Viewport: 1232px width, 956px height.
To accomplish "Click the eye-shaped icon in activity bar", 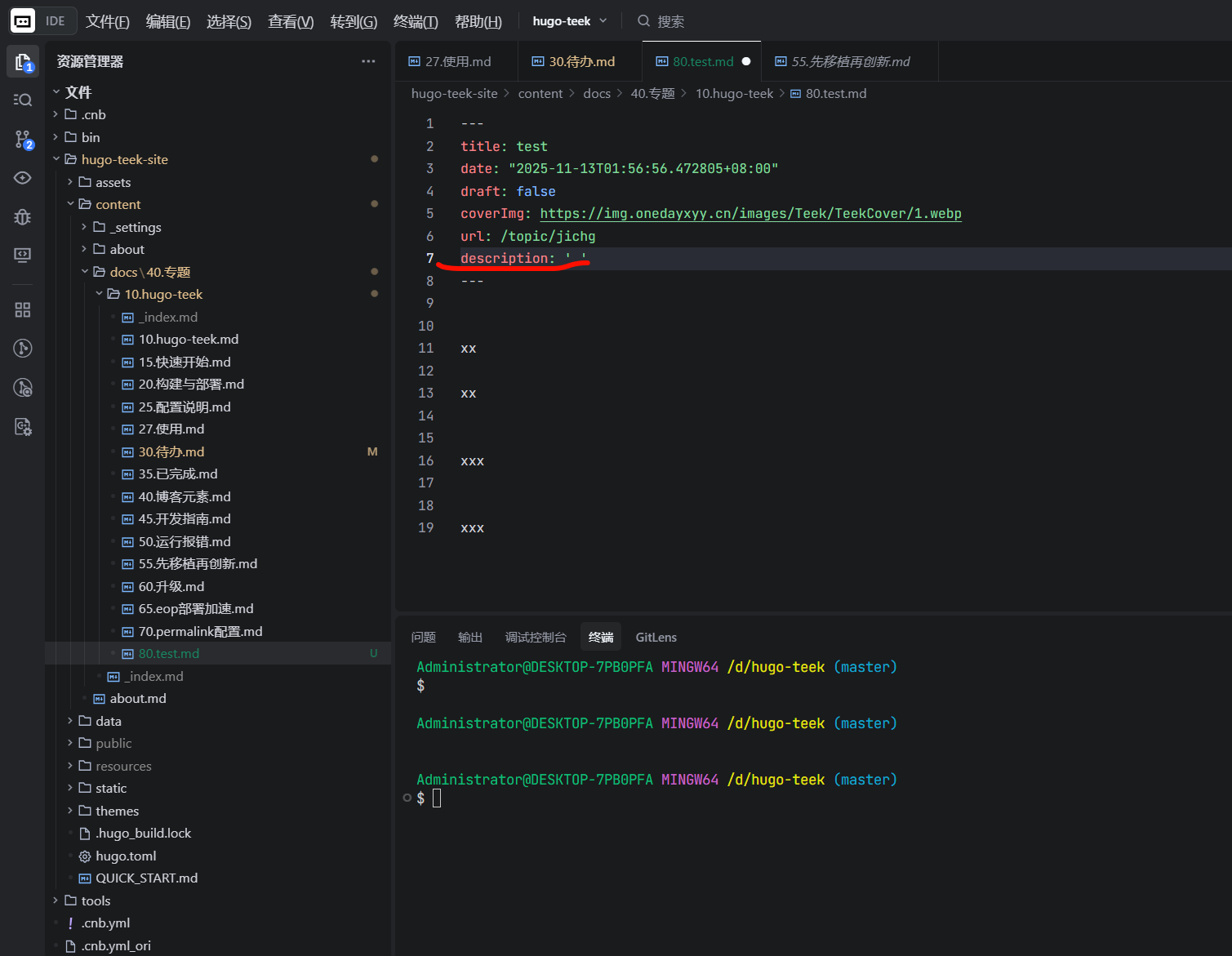I will click(23, 178).
